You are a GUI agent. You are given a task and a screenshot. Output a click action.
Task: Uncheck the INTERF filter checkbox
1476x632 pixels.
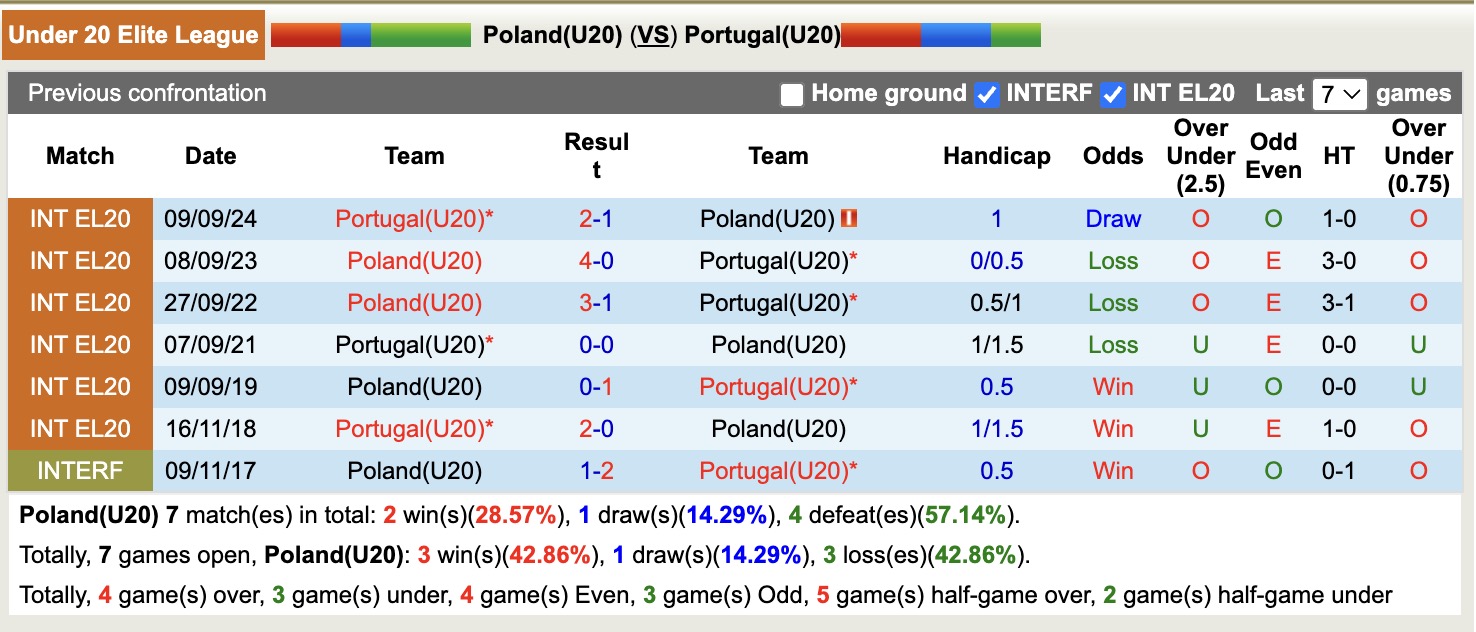point(987,95)
